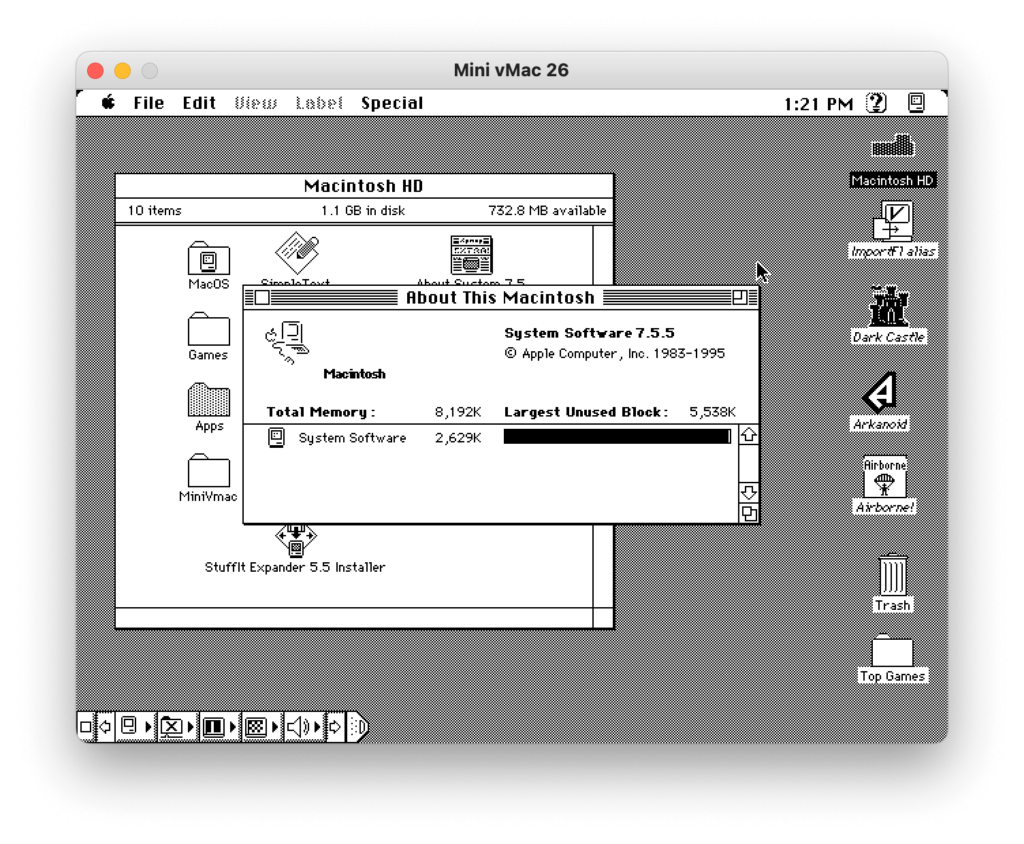This screenshot has width=1024, height=844.
Task: Collapse the Control Strip with its left arrow
Action: click(104, 727)
